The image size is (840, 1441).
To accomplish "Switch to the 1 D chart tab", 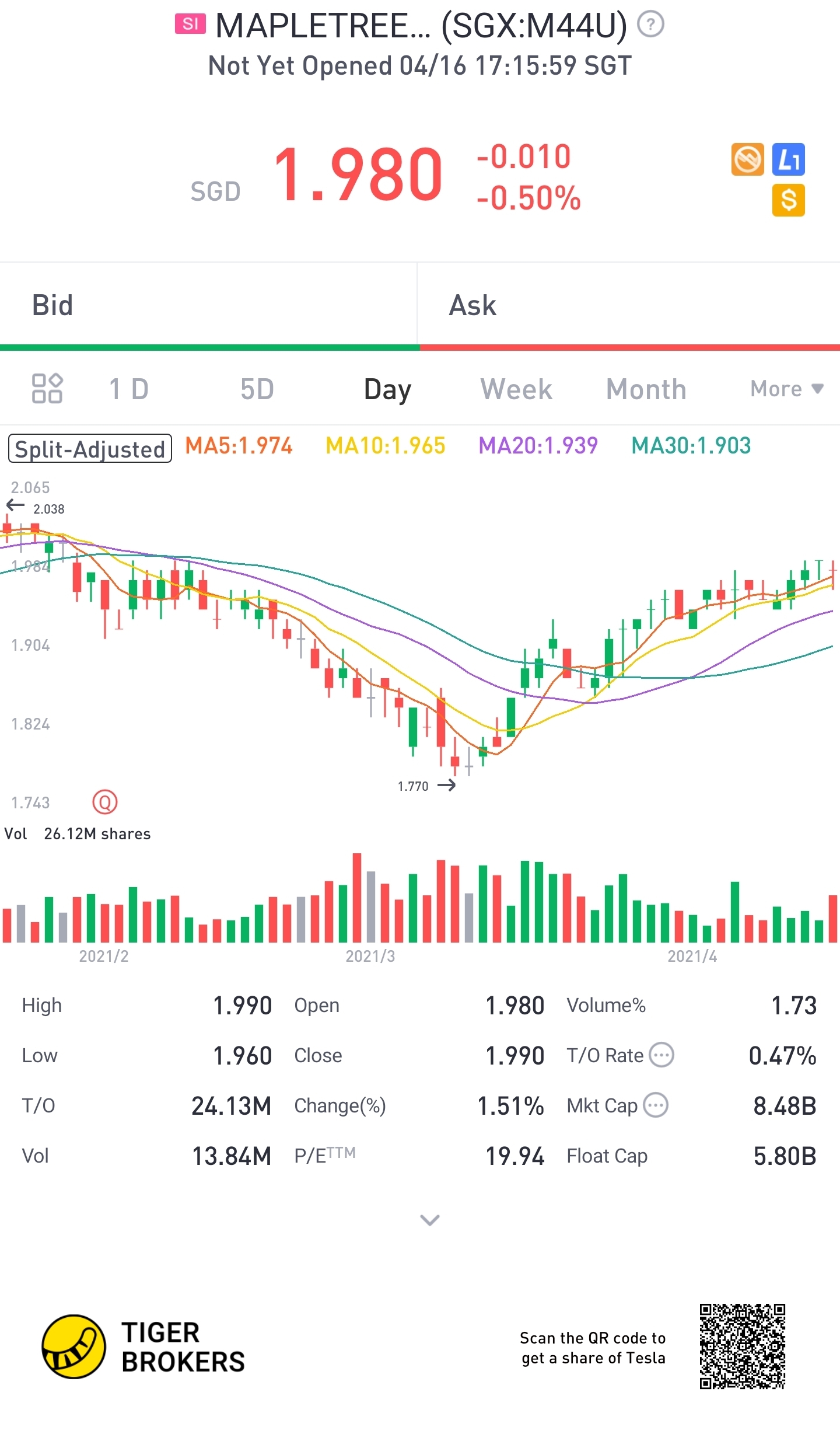I will 129,389.
